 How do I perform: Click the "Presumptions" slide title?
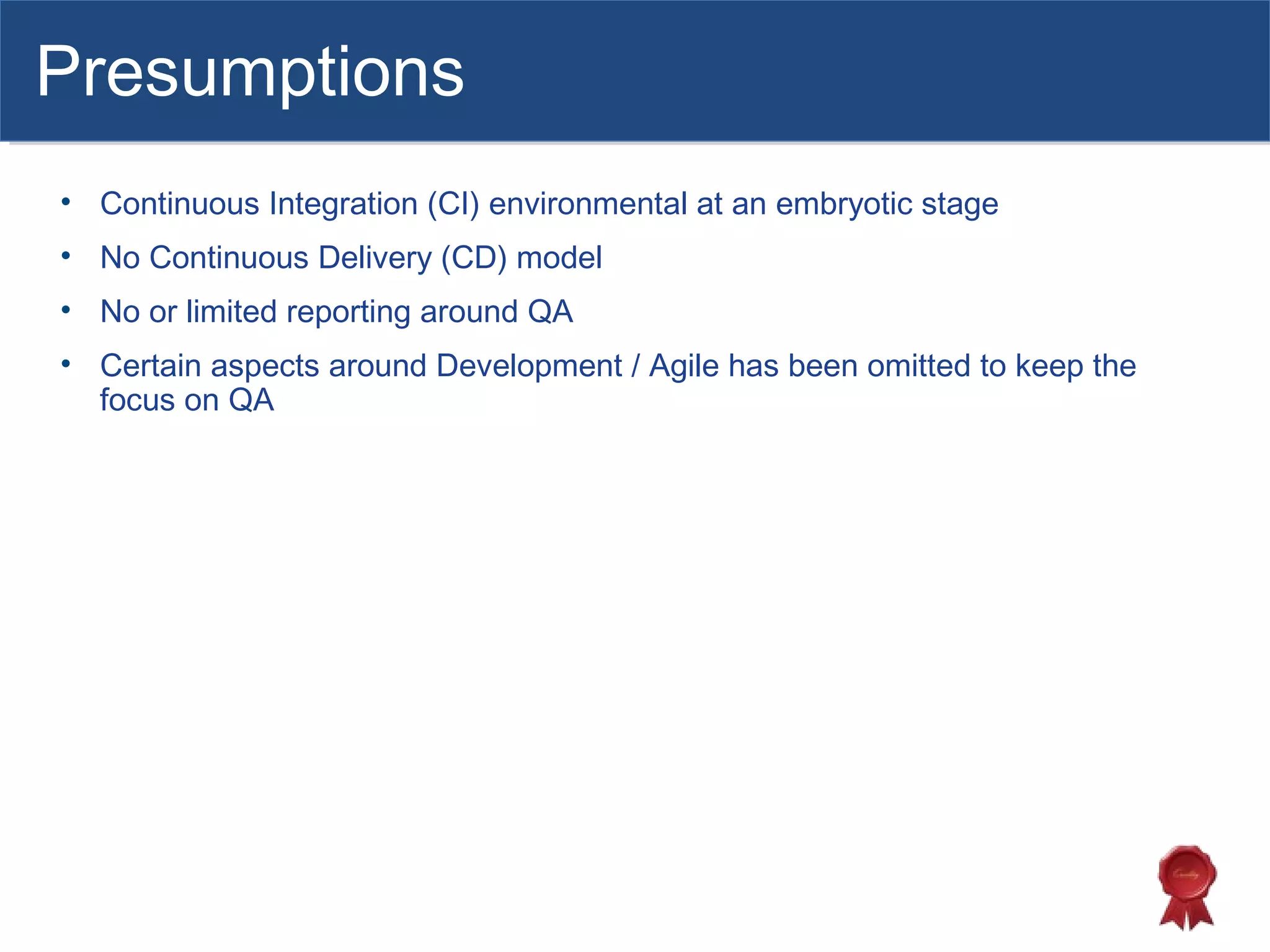coord(250,73)
